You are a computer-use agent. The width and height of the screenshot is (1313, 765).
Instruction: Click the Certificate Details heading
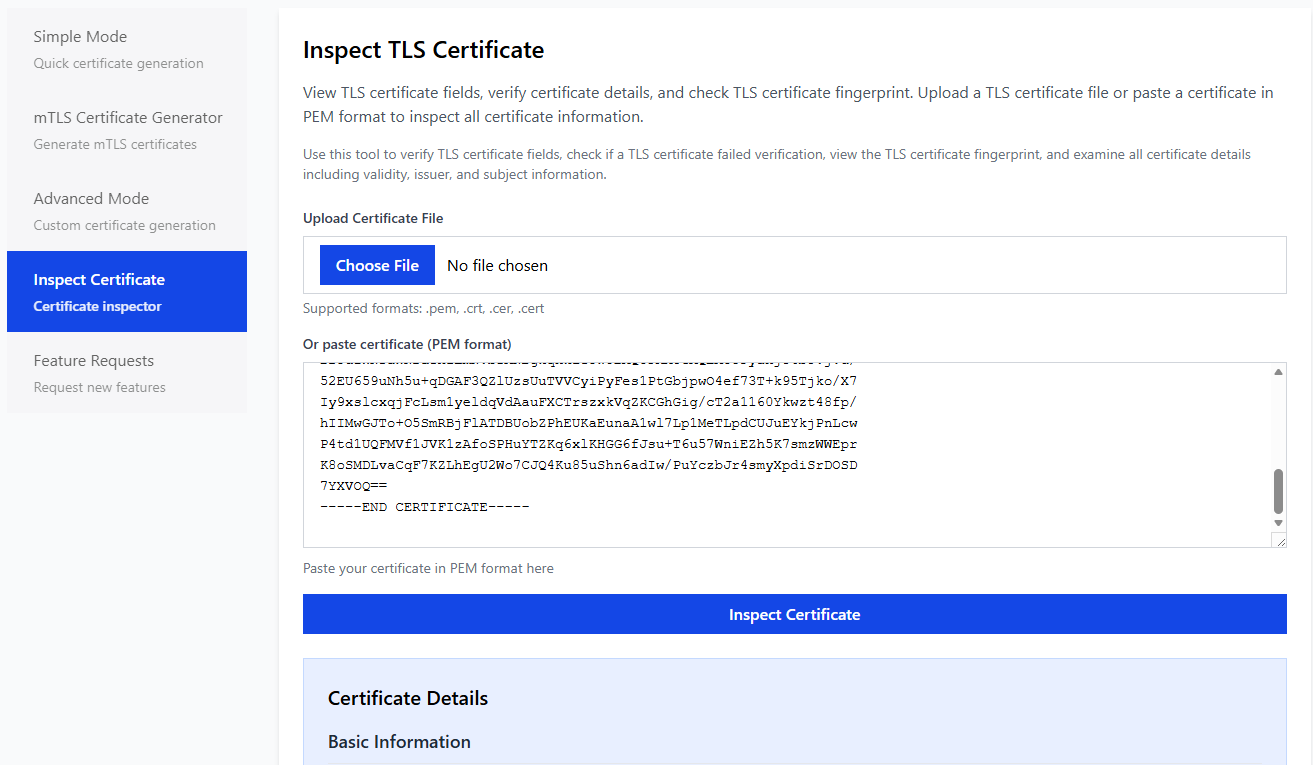pyautogui.click(x=407, y=697)
